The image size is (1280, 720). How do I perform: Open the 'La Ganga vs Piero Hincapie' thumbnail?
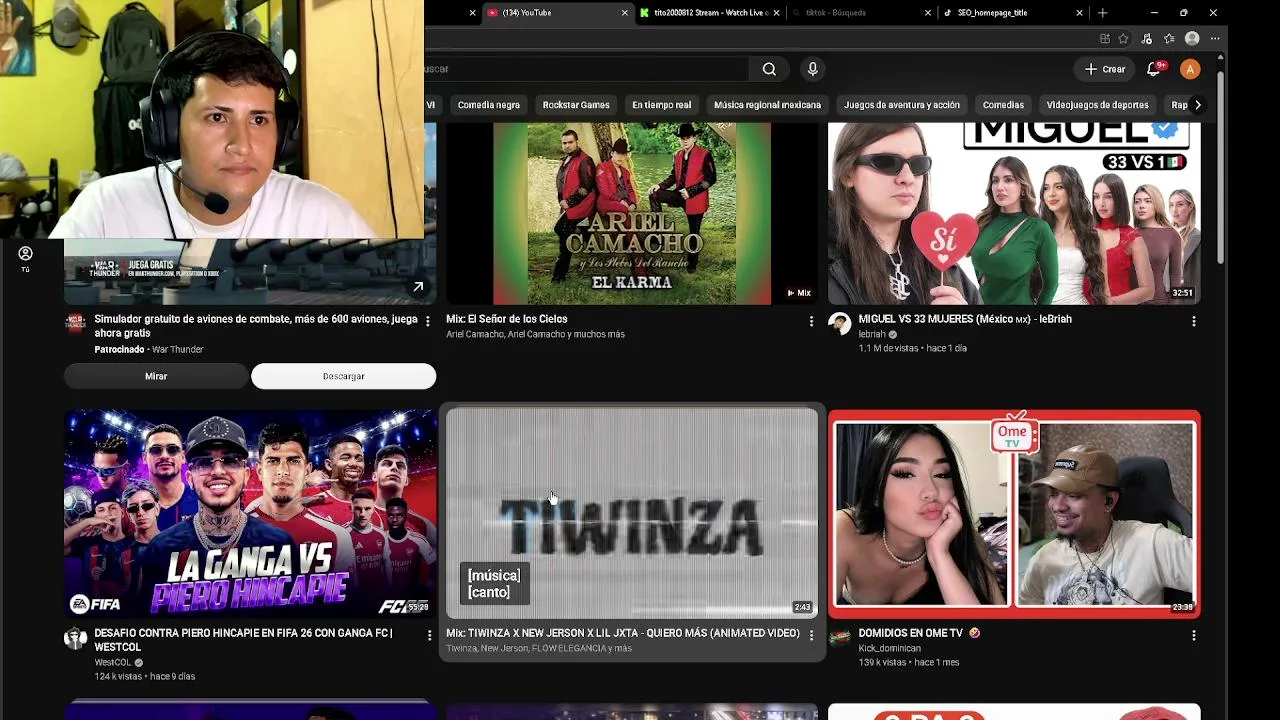[250, 513]
